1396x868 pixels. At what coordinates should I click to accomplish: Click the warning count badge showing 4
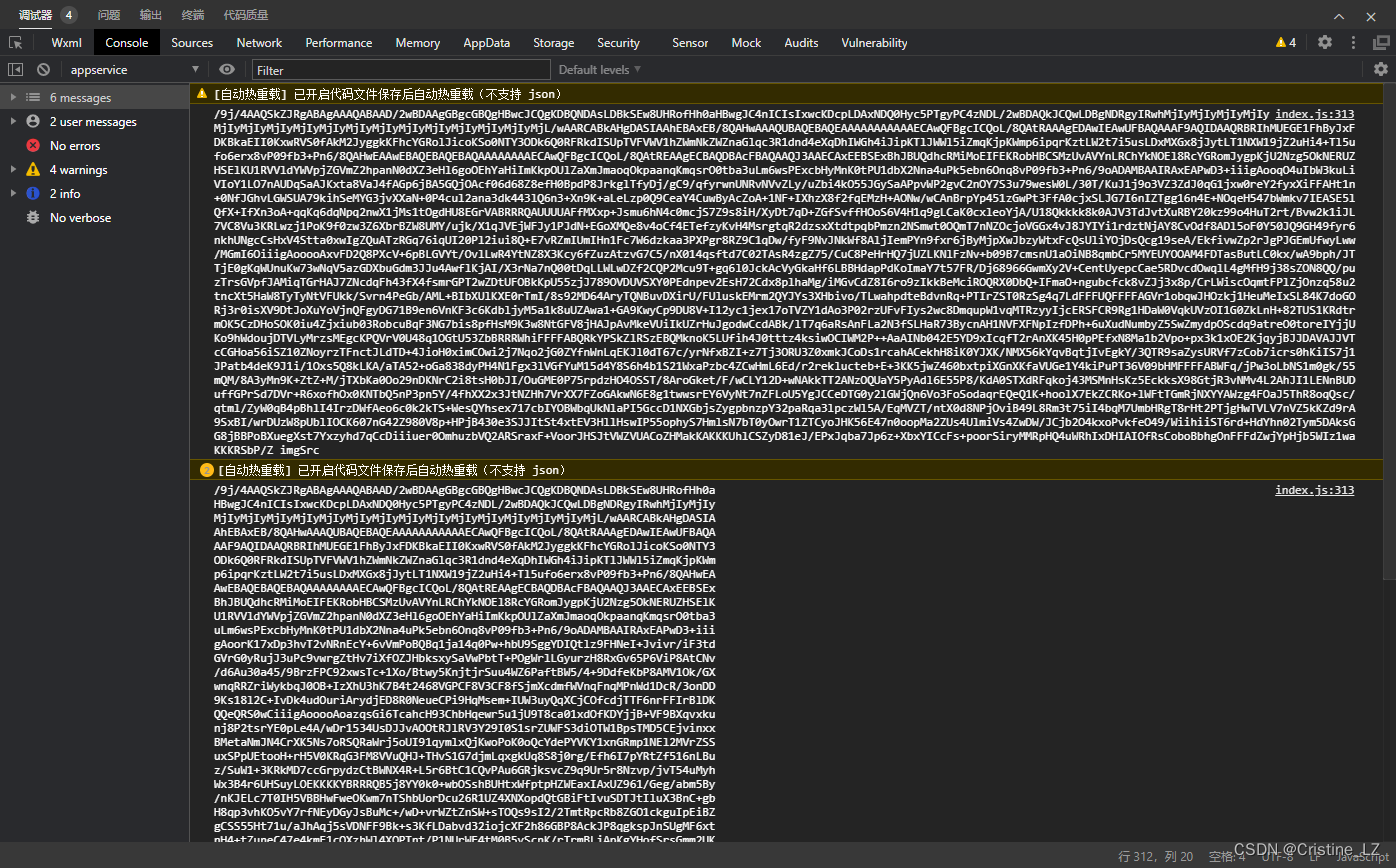click(x=1286, y=42)
